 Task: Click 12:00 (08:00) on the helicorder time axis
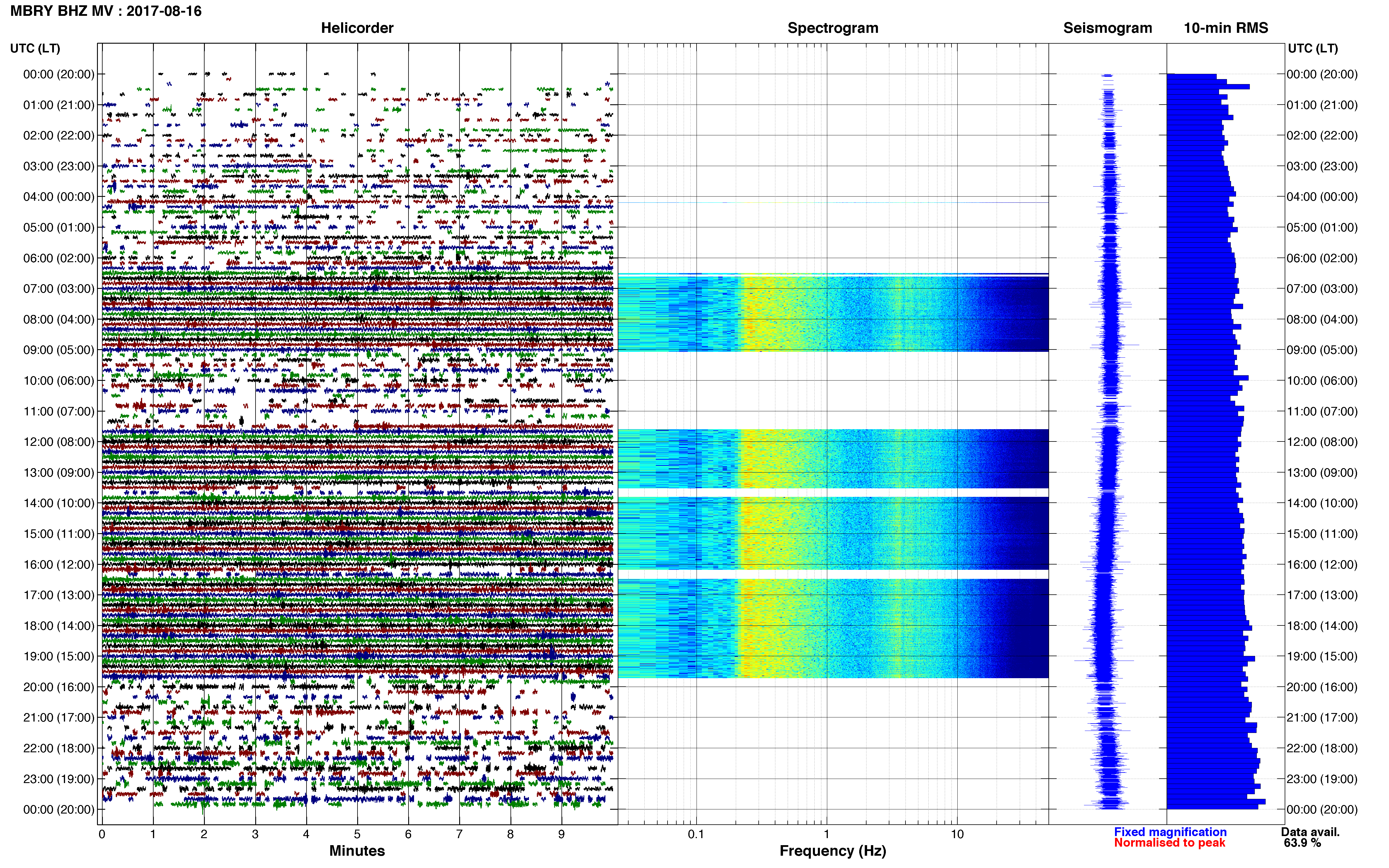click(59, 442)
